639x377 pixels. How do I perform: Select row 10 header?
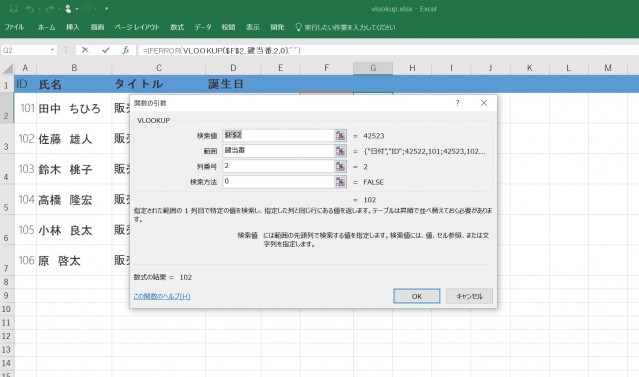[x=6, y=309]
